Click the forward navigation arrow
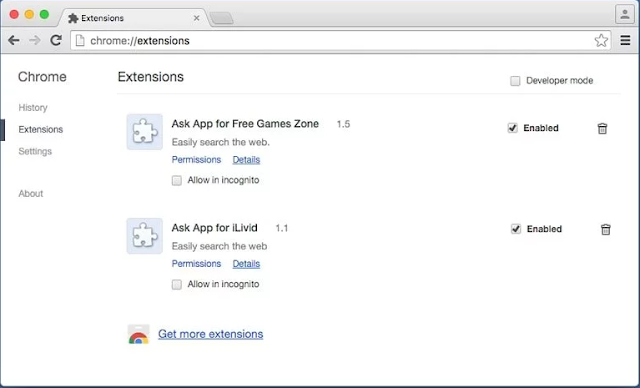The height and width of the screenshot is (388, 640). coord(35,40)
